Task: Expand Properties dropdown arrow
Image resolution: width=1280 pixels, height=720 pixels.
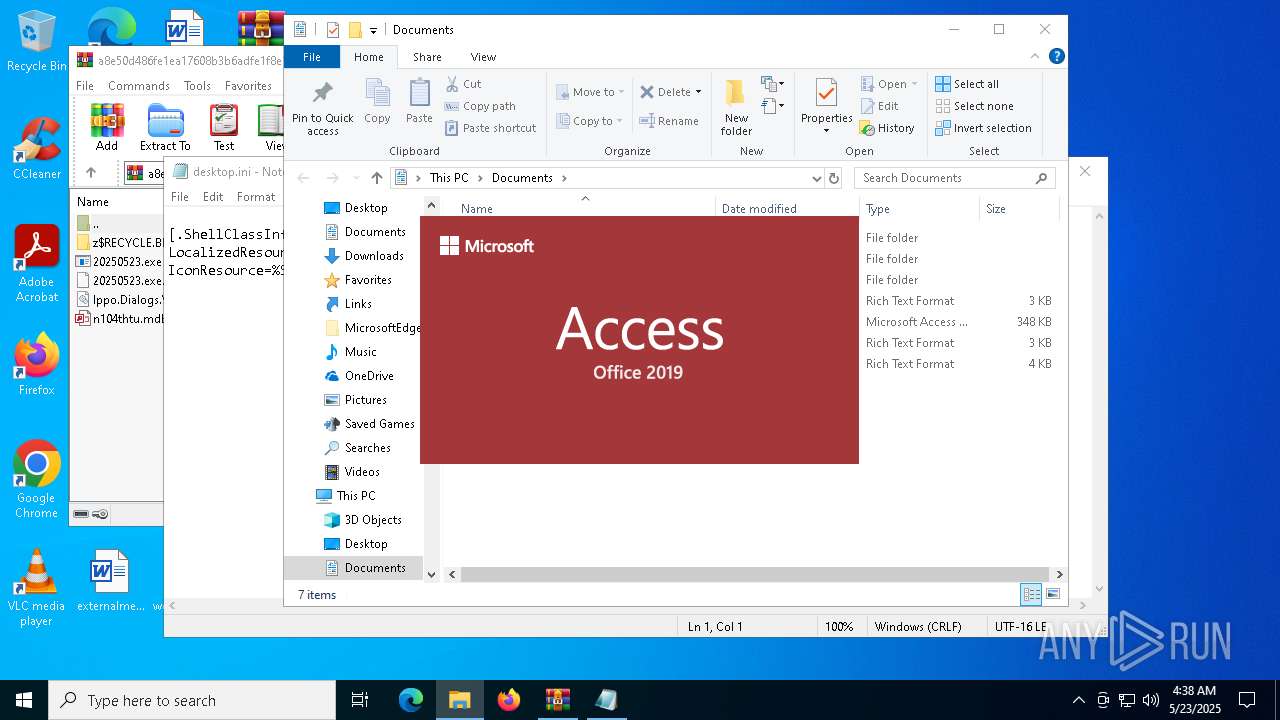Action: pyautogui.click(x=826, y=131)
